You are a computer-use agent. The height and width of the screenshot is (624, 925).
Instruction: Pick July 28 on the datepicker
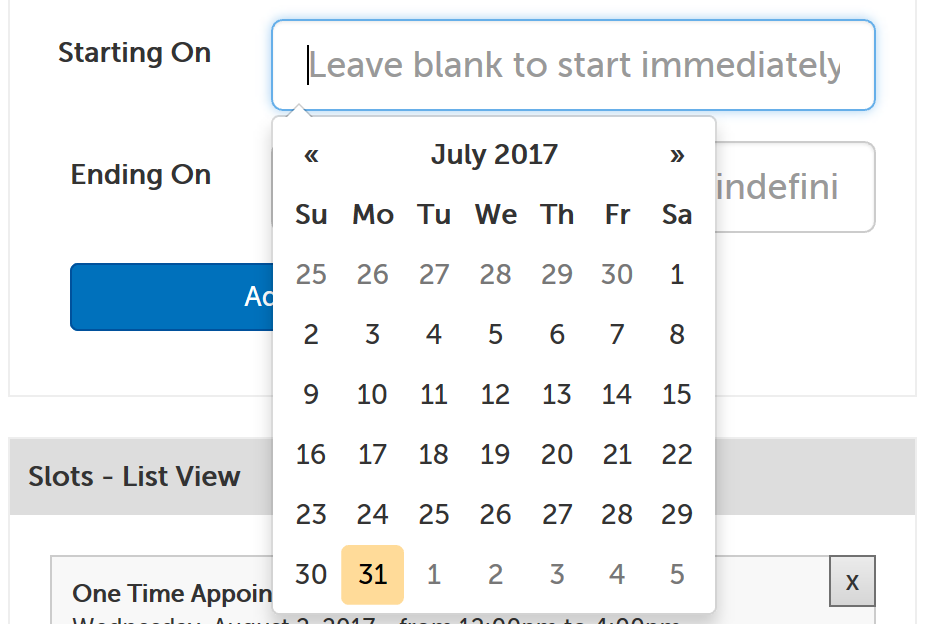coord(617,515)
